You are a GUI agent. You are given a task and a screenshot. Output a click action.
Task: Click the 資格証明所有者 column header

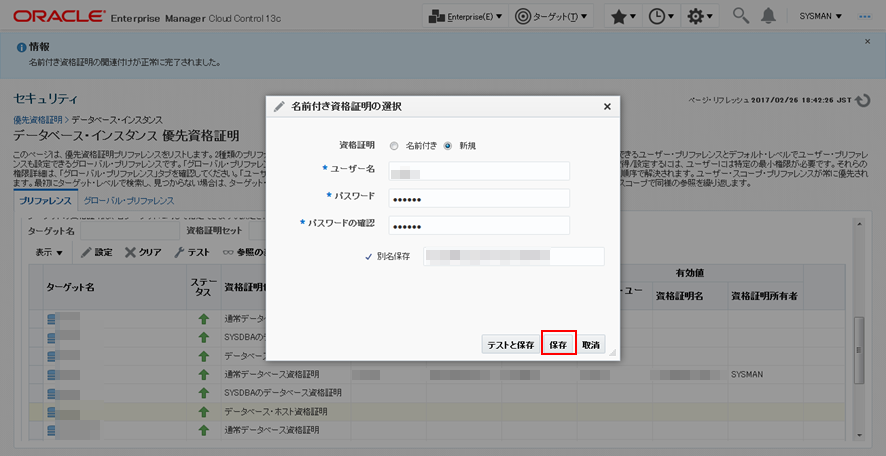pyautogui.click(x=764, y=296)
